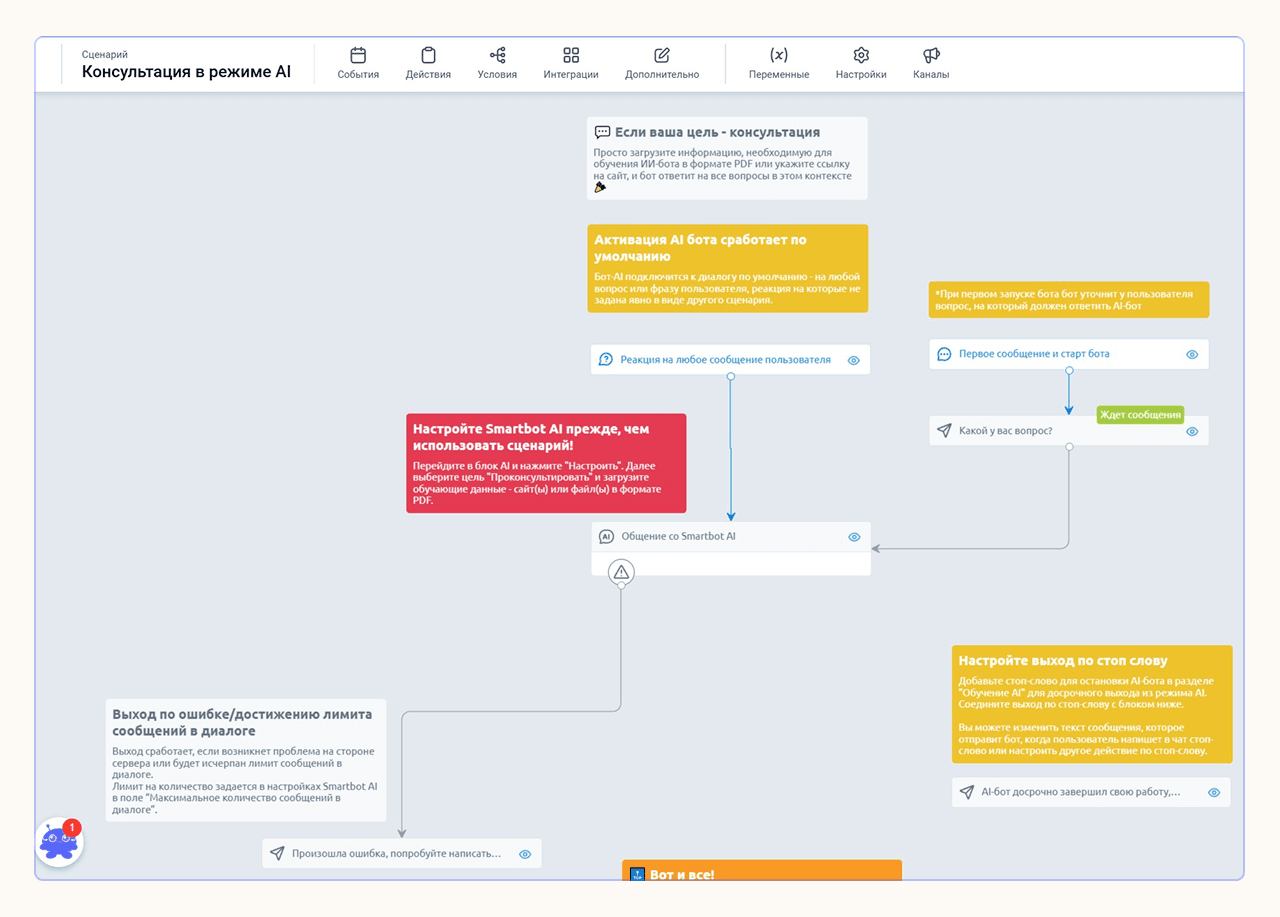This screenshot has width=1280, height=917.
Task: Toggle eye on Первое сообщение и старт бота
Action: click(1192, 354)
